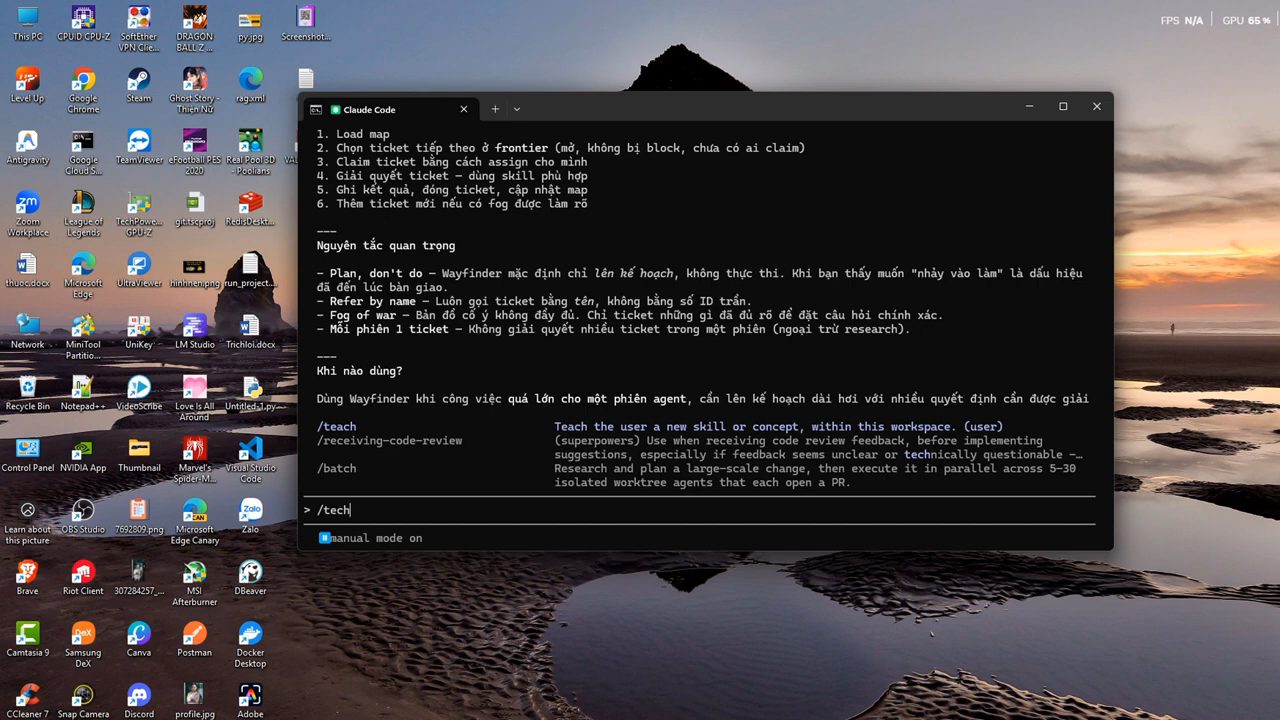1280x720 pixels.
Task: Select the UniKey desktop icon
Action: (x=139, y=332)
